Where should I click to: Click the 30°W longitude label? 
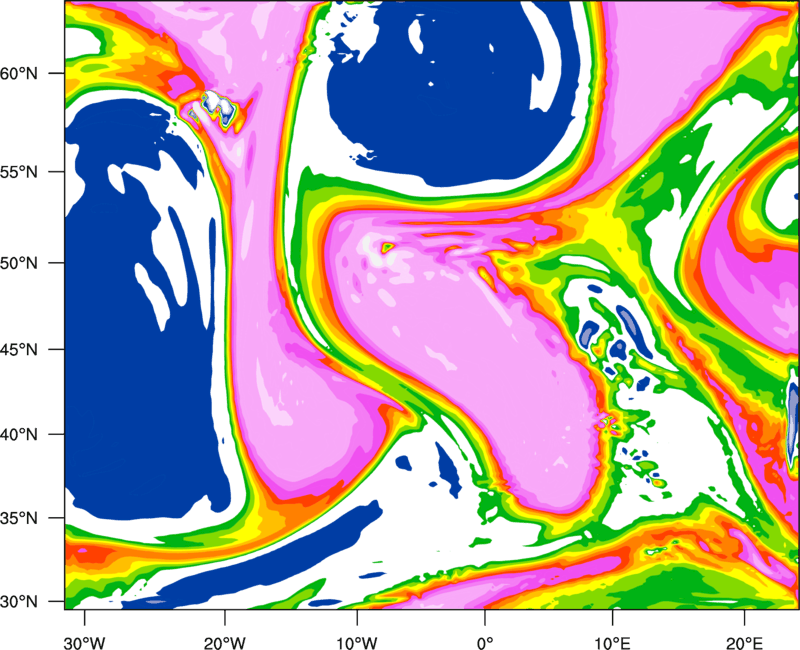[x=85, y=643]
